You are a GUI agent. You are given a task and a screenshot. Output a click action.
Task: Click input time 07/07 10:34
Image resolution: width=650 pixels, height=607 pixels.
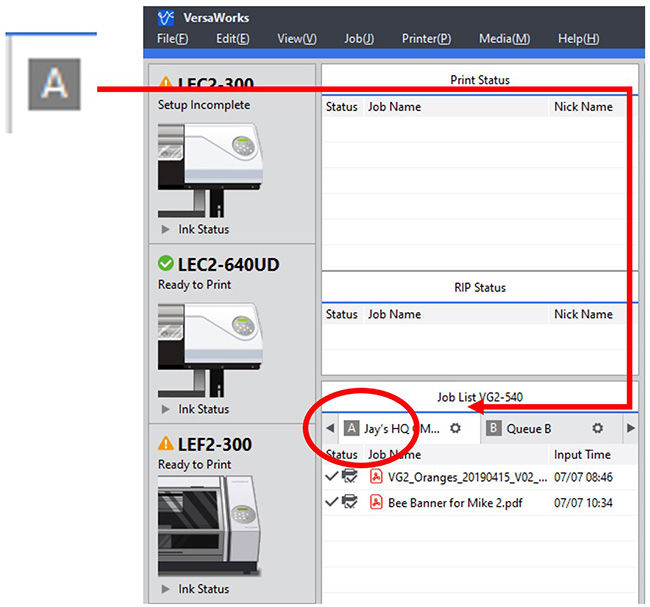583,503
